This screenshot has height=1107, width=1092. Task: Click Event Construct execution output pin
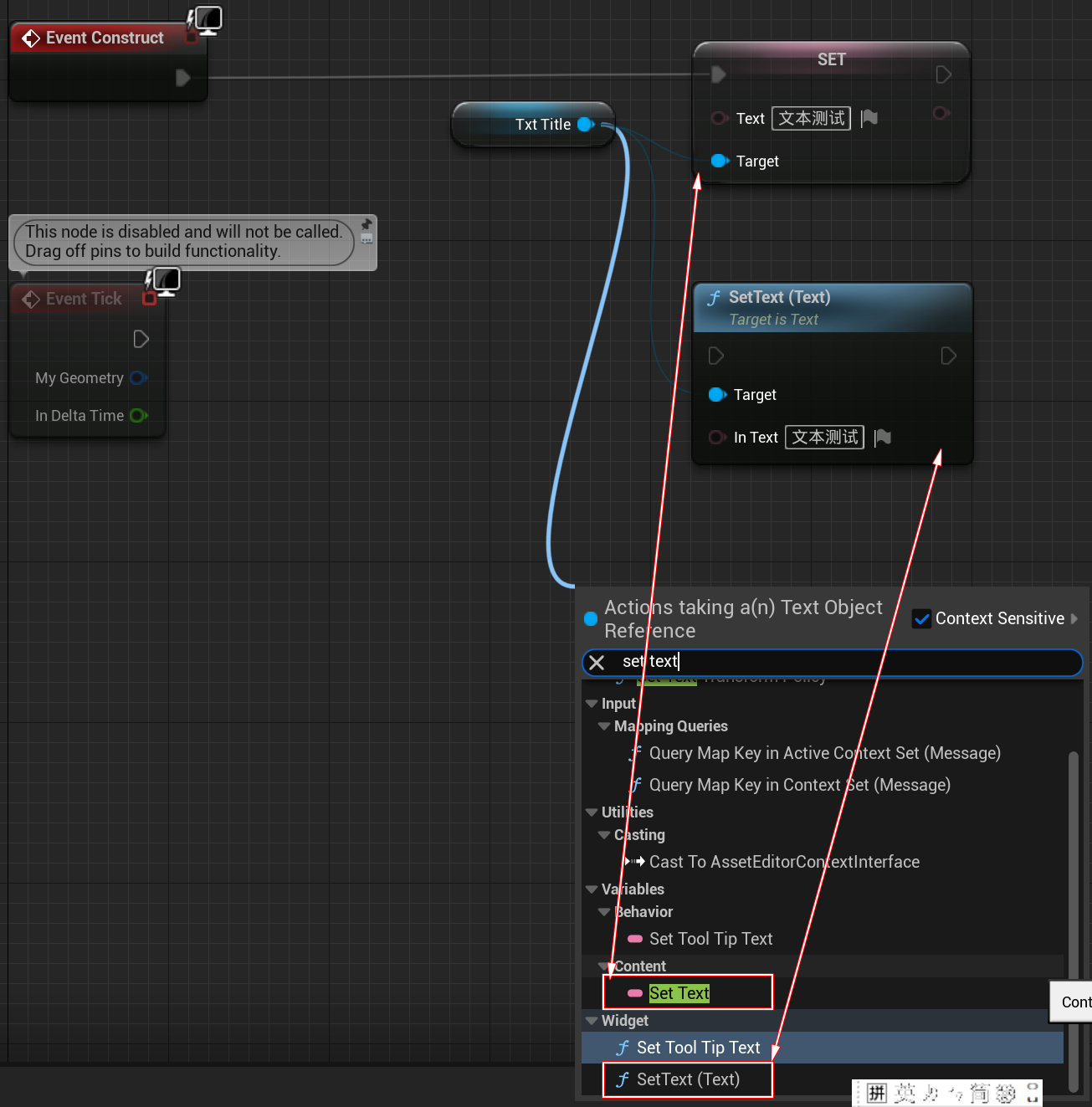pyautogui.click(x=182, y=78)
